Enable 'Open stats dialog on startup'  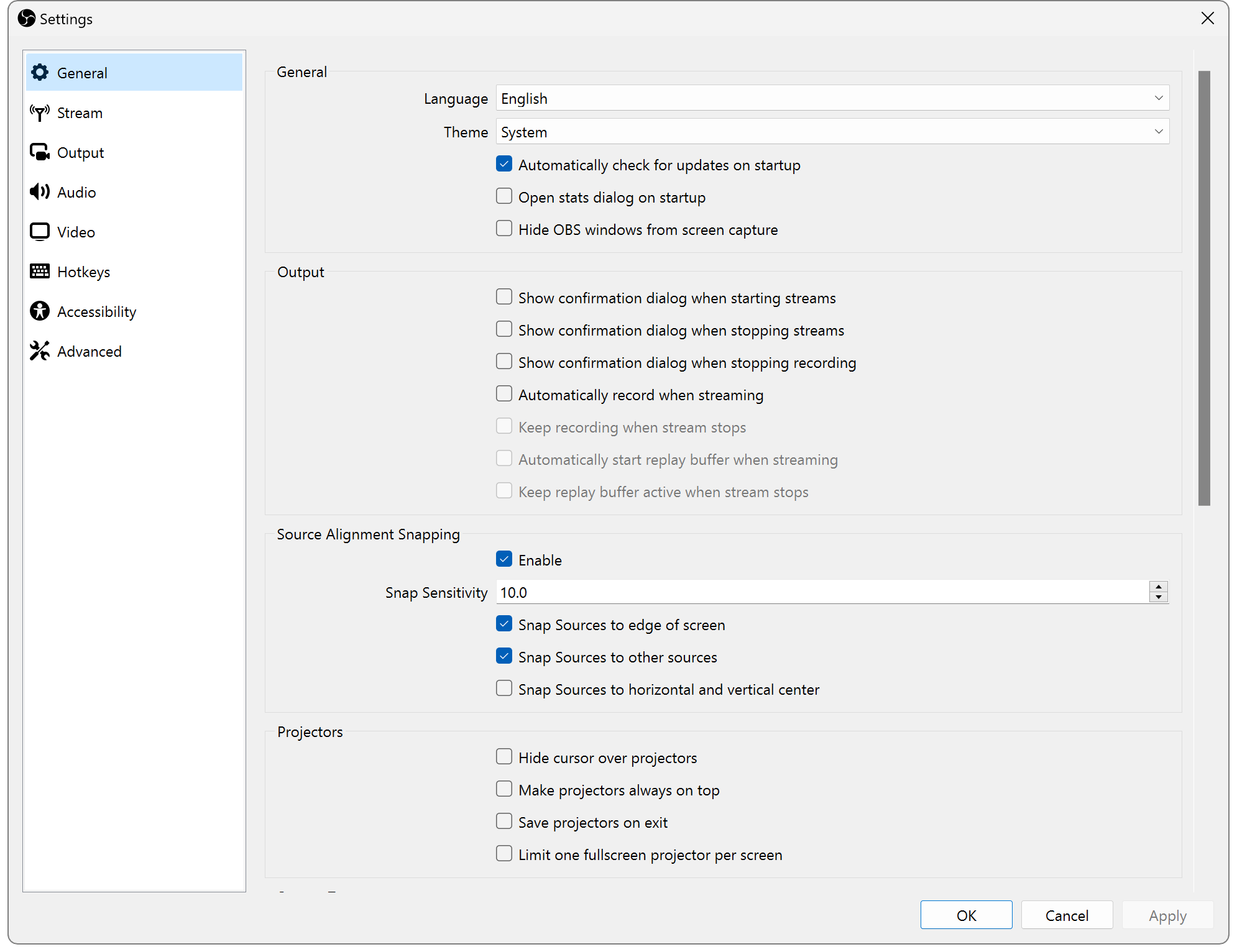(504, 196)
